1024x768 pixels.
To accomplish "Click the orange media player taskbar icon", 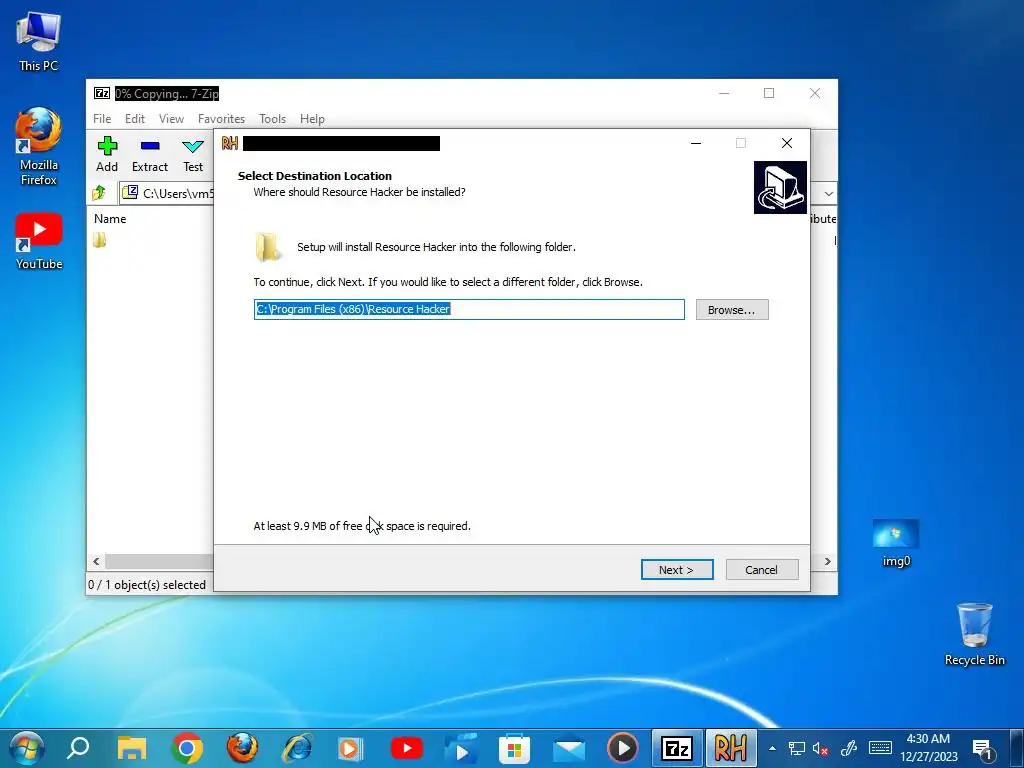I will pyautogui.click(x=351, y=748).
